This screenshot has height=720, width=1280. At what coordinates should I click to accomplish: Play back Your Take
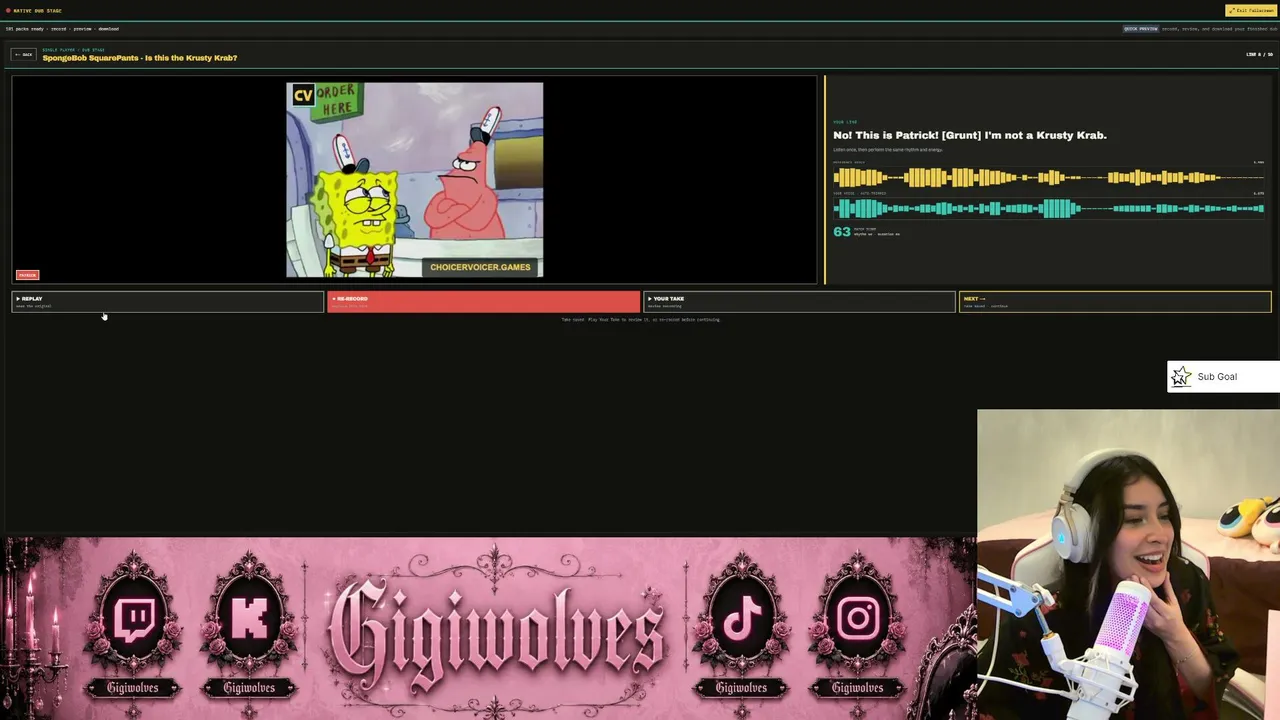[799, 301]
